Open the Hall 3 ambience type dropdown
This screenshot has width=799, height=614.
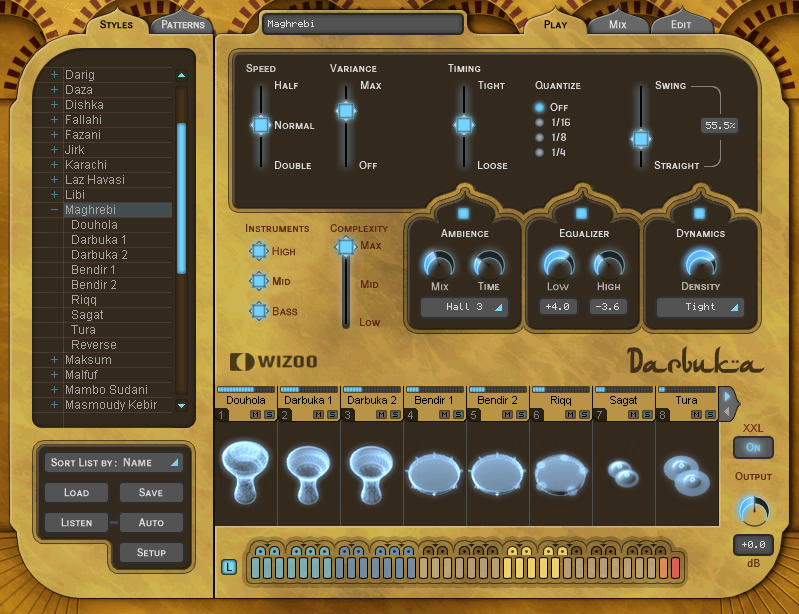tap(464, 307)
